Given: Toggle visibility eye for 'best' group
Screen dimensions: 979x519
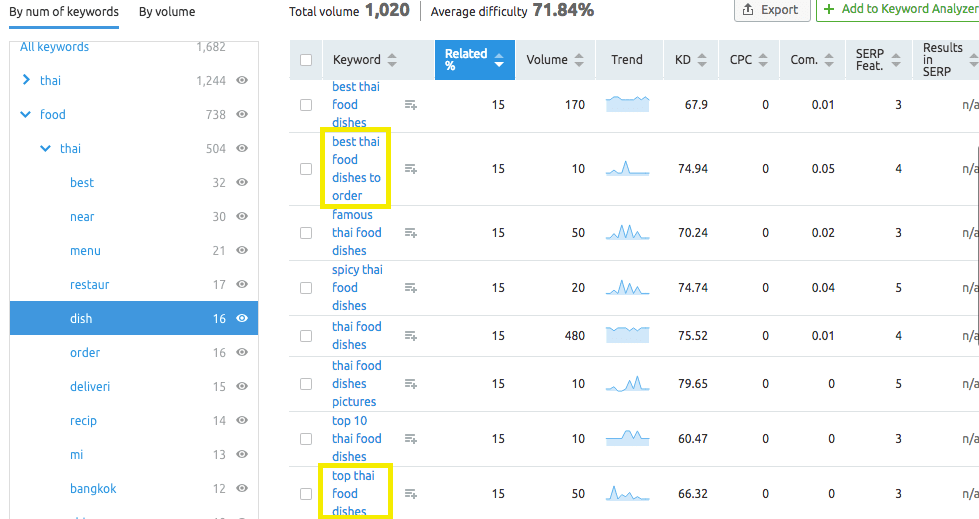Looking at the screenshot, I should pyautogui.click(x=242, y=182).
